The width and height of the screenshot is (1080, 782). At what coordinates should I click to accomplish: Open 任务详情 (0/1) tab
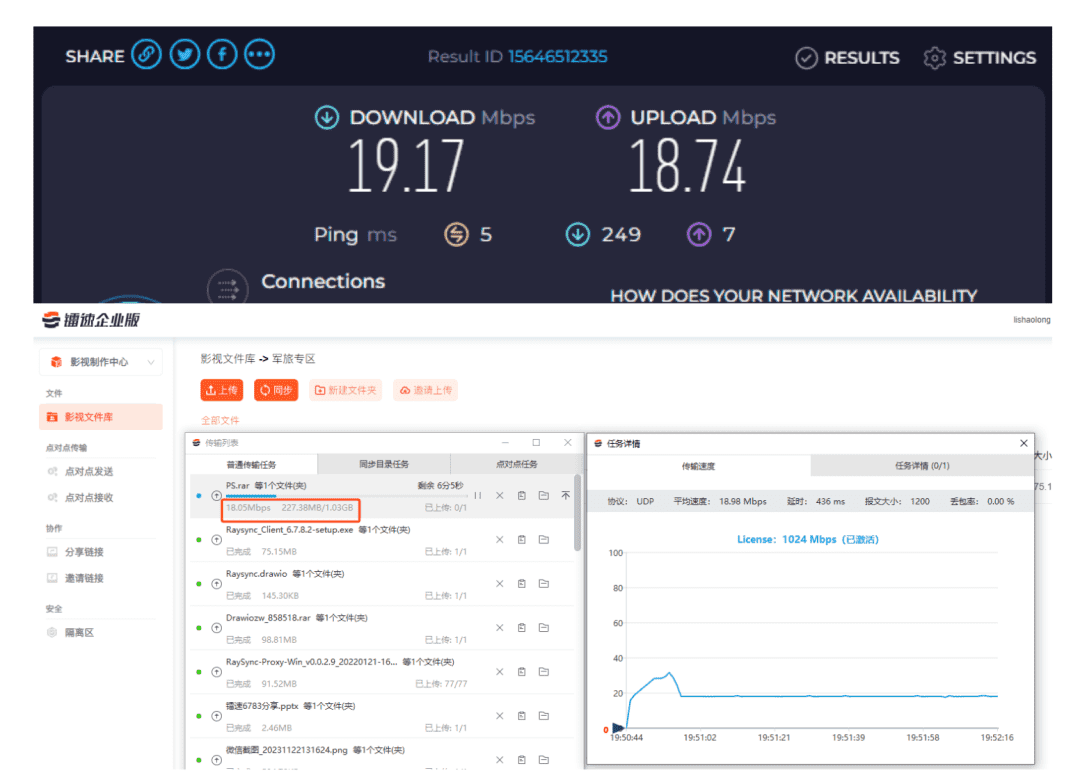click(921, 466)
